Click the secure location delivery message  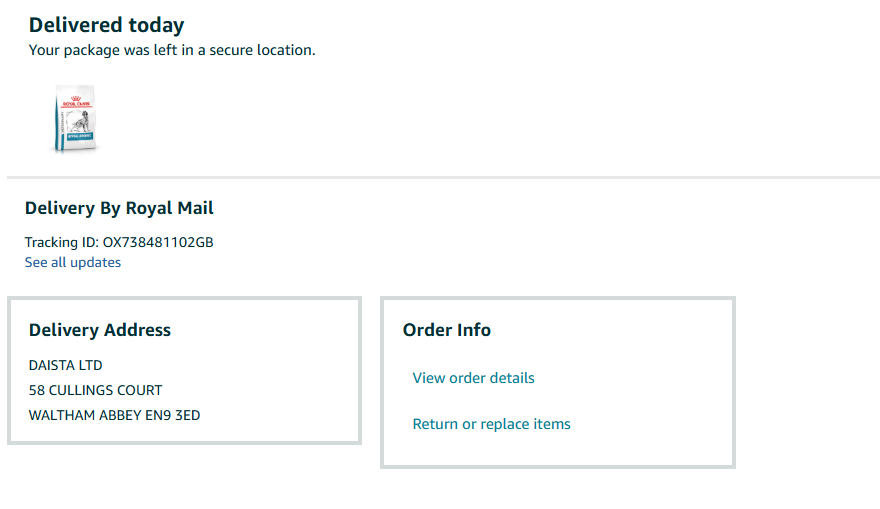[172, 49]
